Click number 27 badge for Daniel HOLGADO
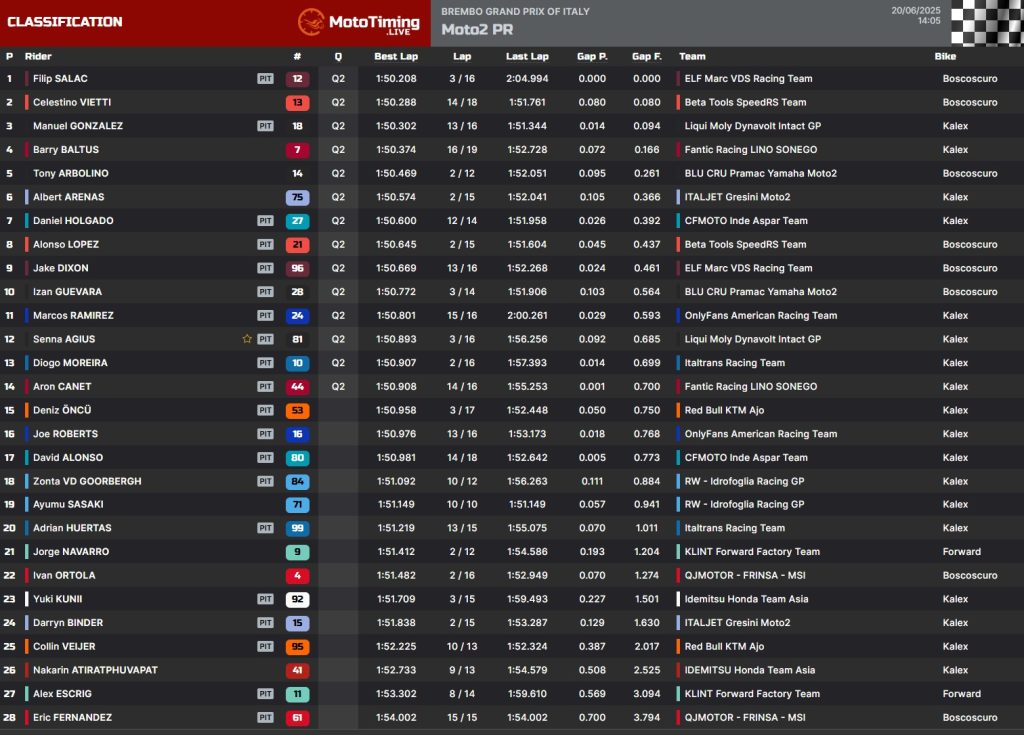Screen dimensions: 1024x735 tap(297, 221)
